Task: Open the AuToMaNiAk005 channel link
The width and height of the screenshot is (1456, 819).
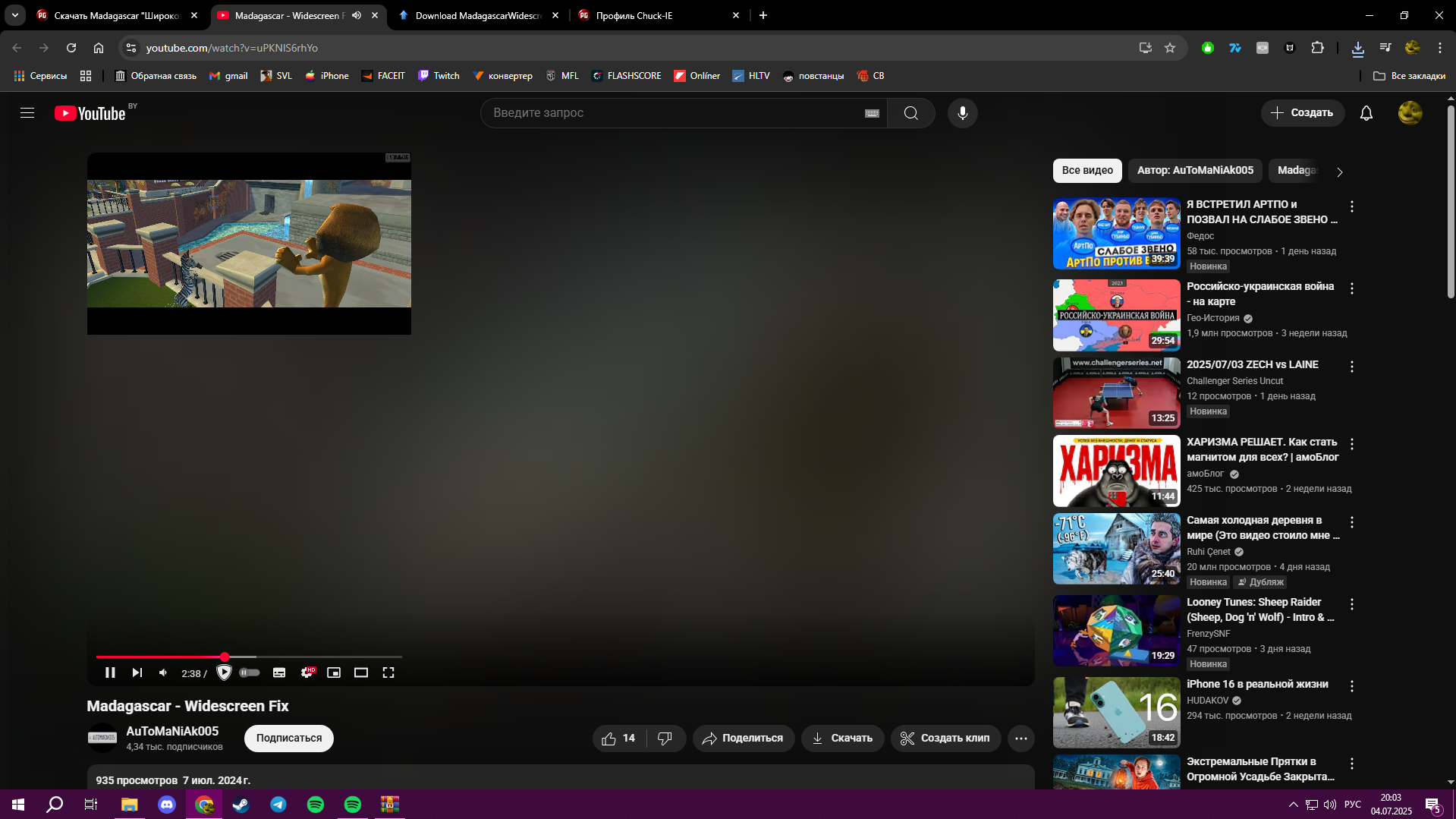Action: 172,731
